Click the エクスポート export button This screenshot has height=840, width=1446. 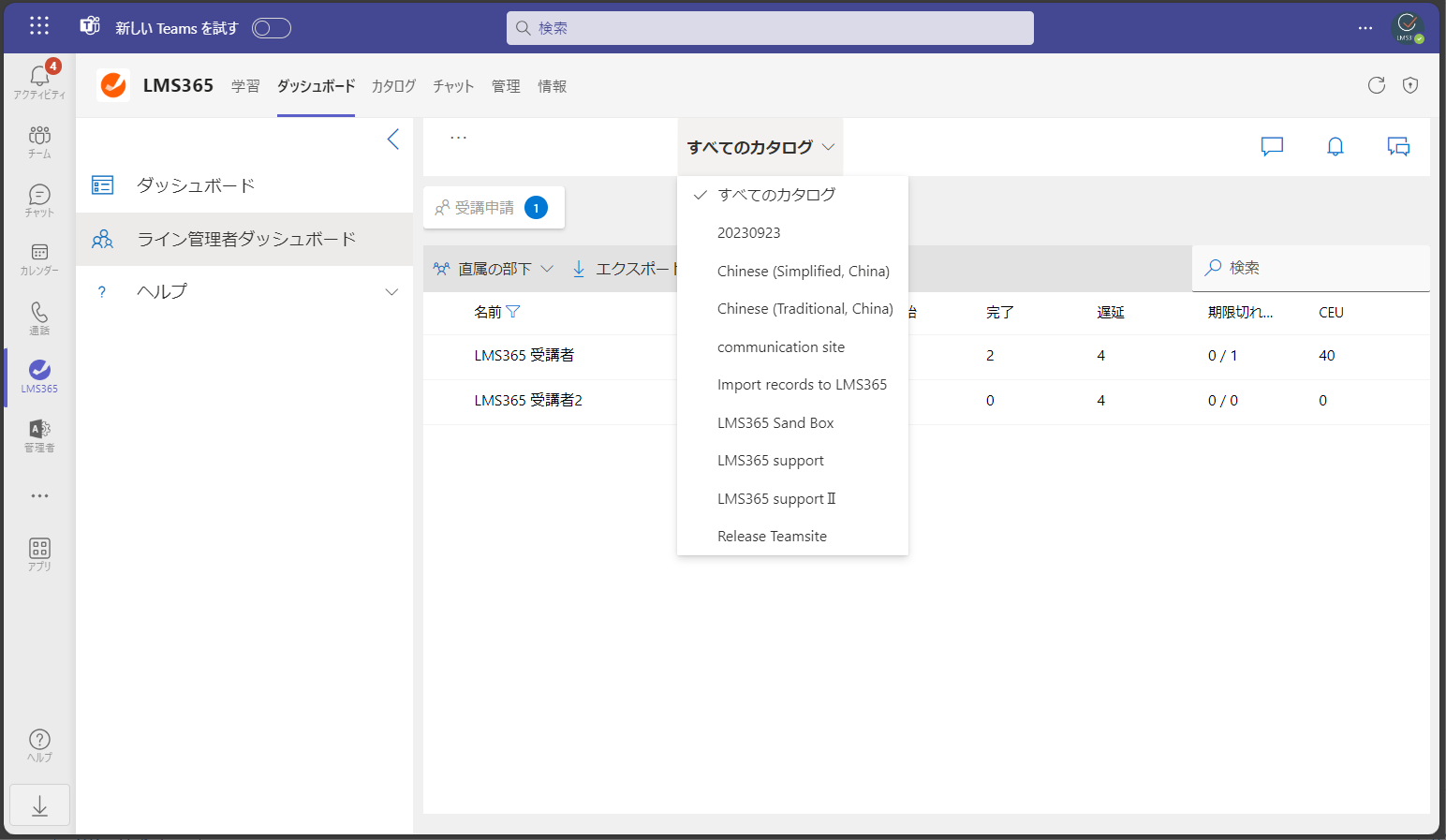pos(624,269)
